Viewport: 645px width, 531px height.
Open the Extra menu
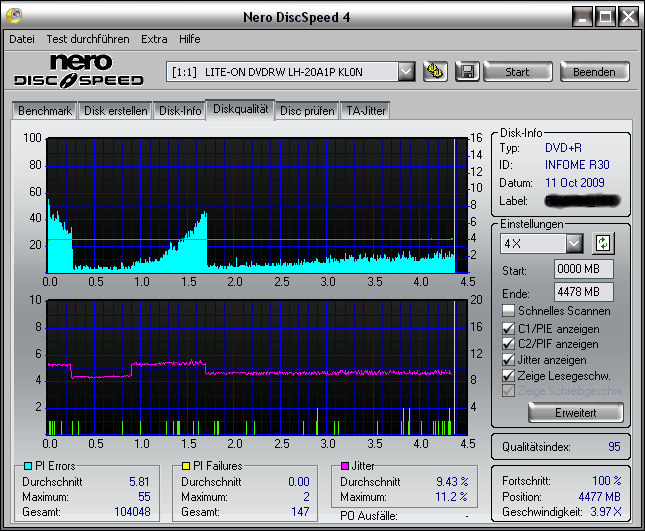[x=154, y=39]
